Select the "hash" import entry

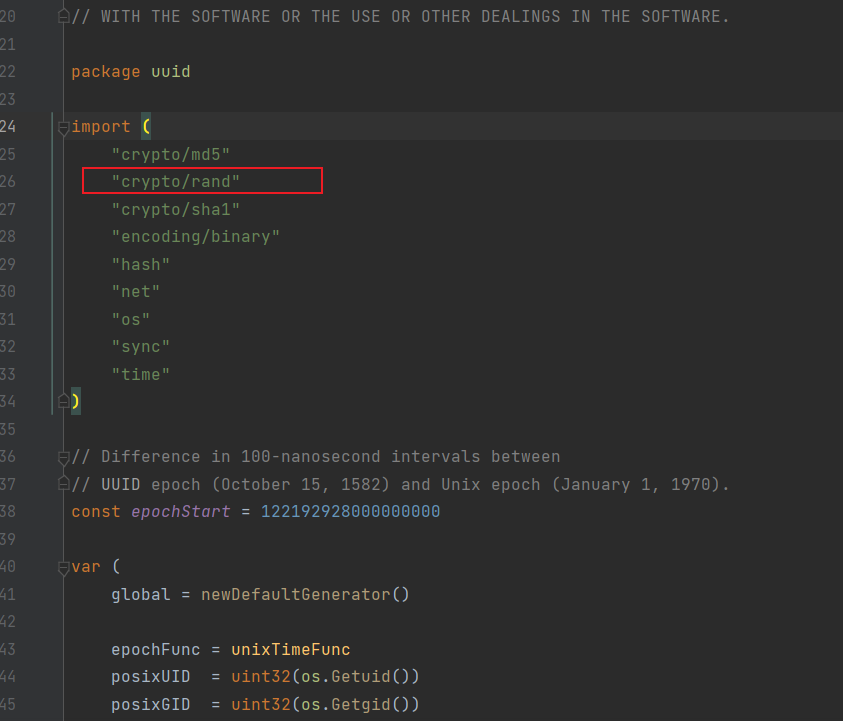141,264
